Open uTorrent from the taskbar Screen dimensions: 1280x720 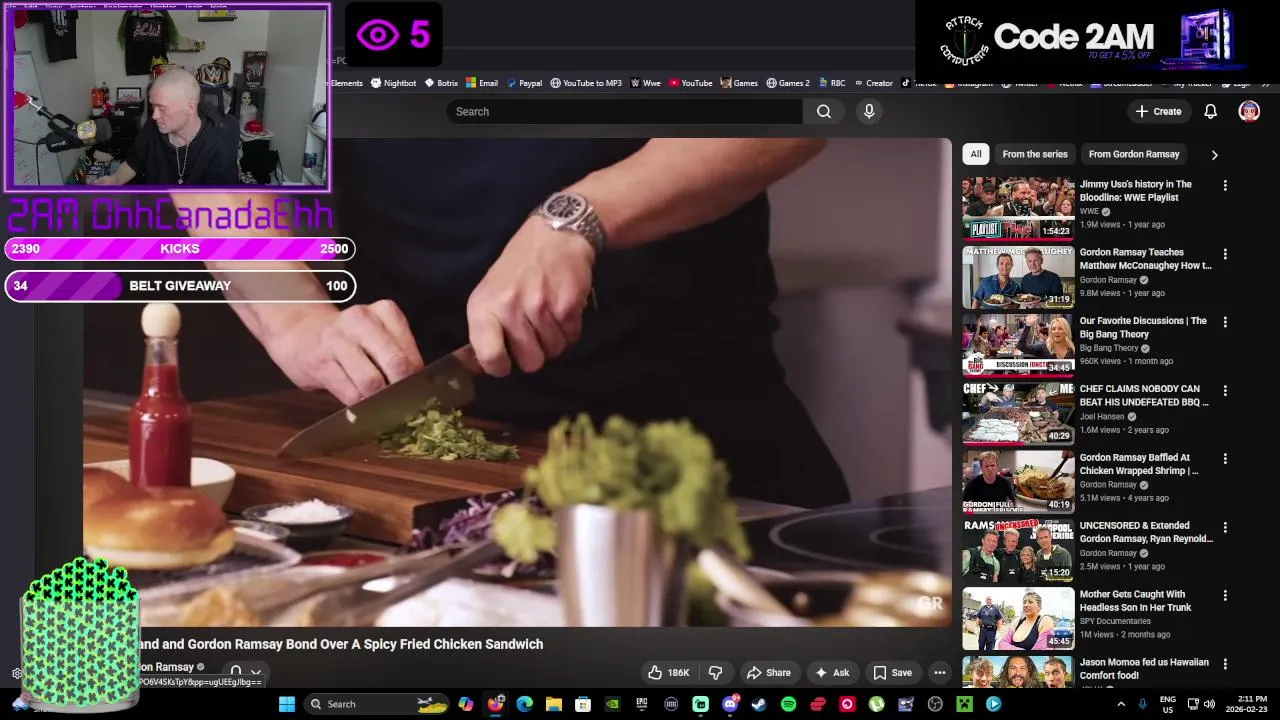coord(877,704)
